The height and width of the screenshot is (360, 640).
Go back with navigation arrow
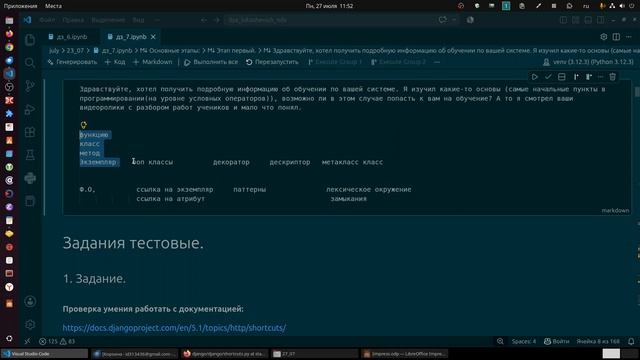pyautogui.click(x=204, y=20)
